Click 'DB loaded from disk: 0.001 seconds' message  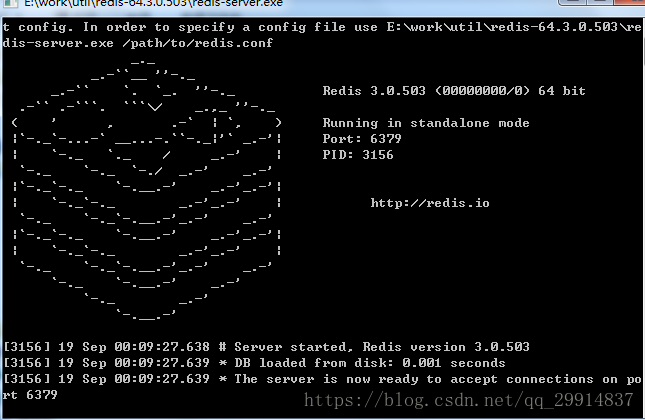(370, 363)
